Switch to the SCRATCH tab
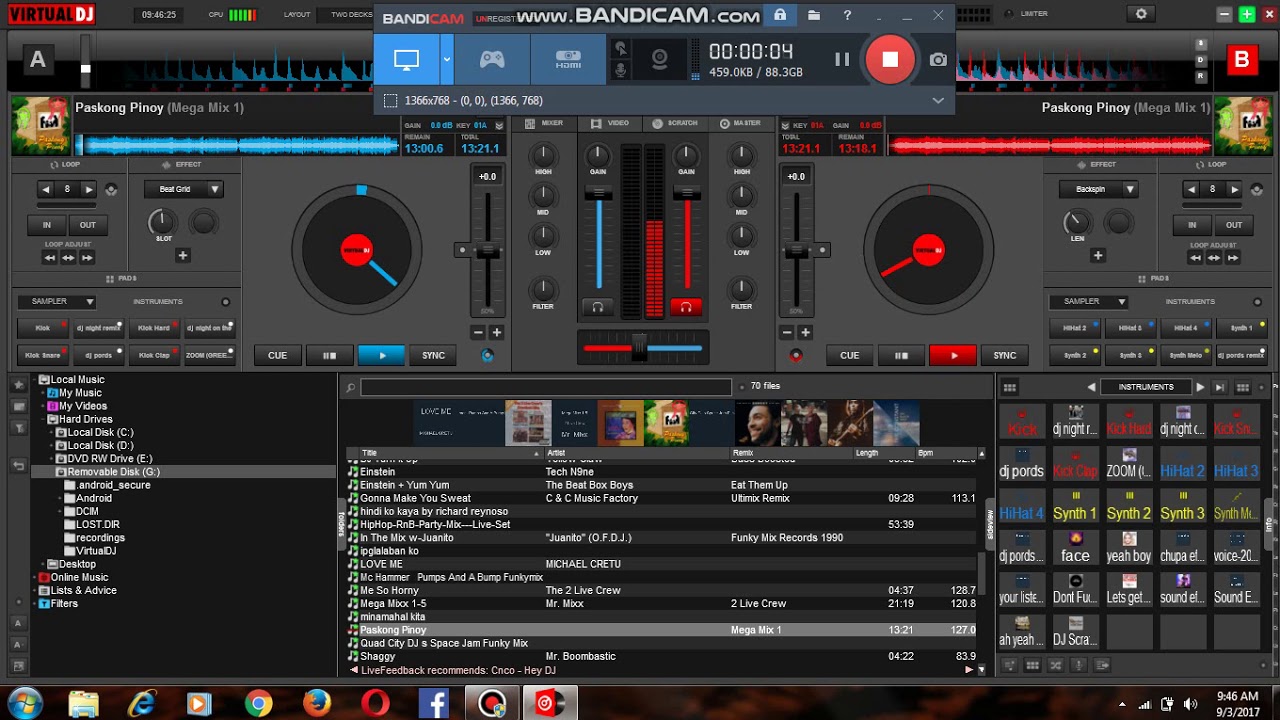 point(675,123)
